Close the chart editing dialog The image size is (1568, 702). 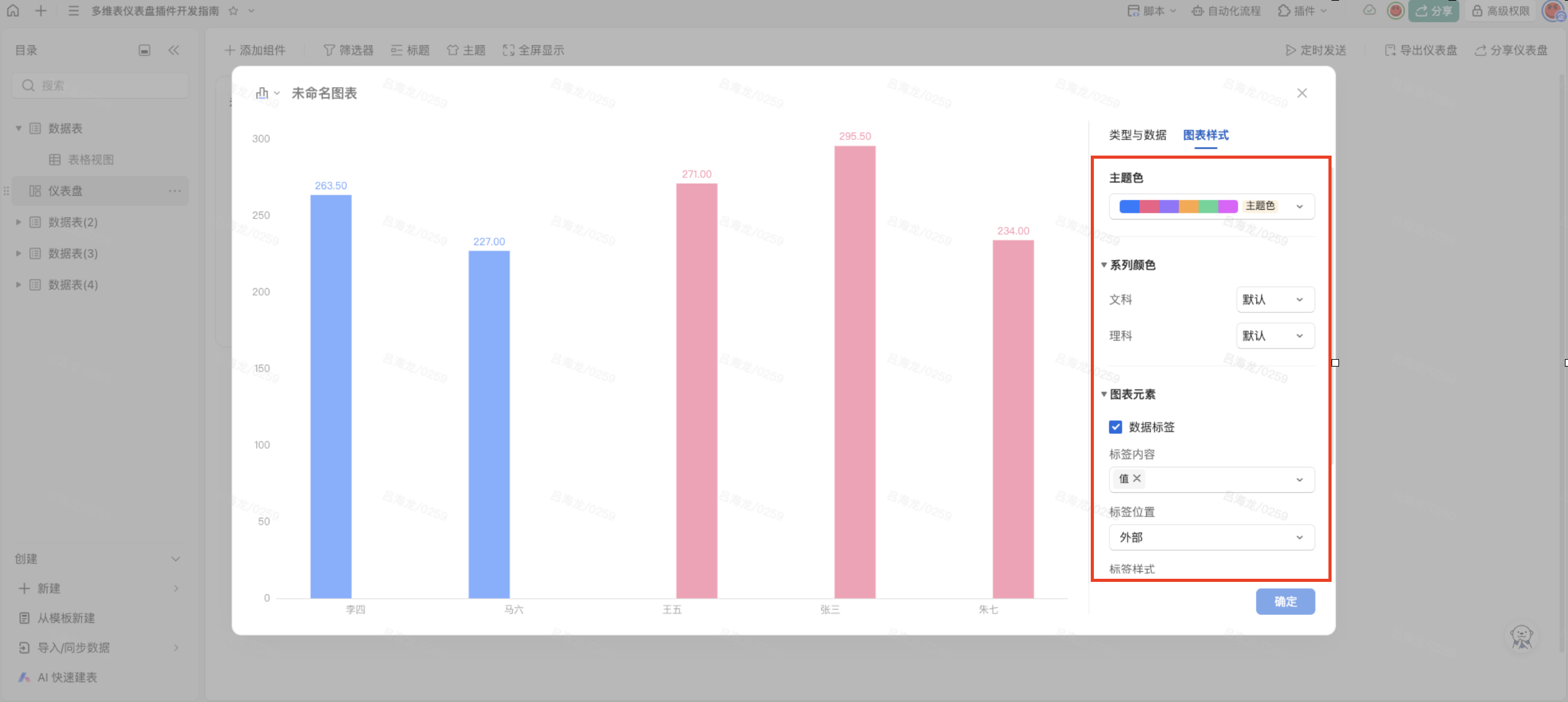pos(1302,93)
